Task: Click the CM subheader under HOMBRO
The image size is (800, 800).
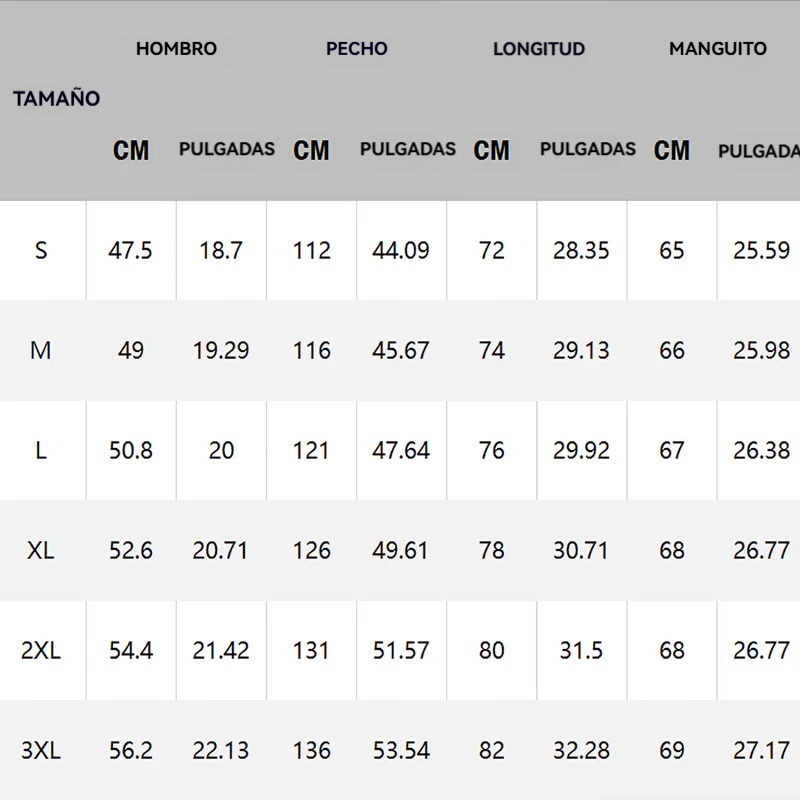Action: (x=131, y=150)
